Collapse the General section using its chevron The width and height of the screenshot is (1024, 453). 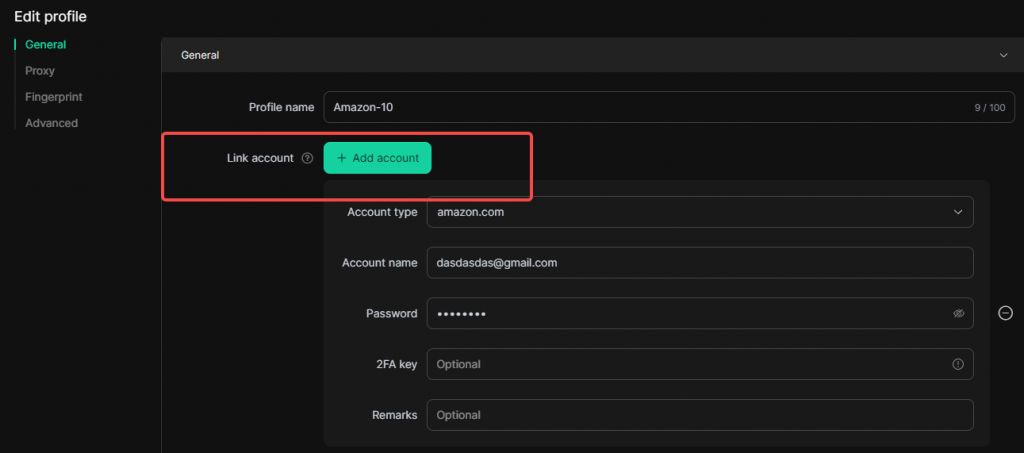(1003, 56)
